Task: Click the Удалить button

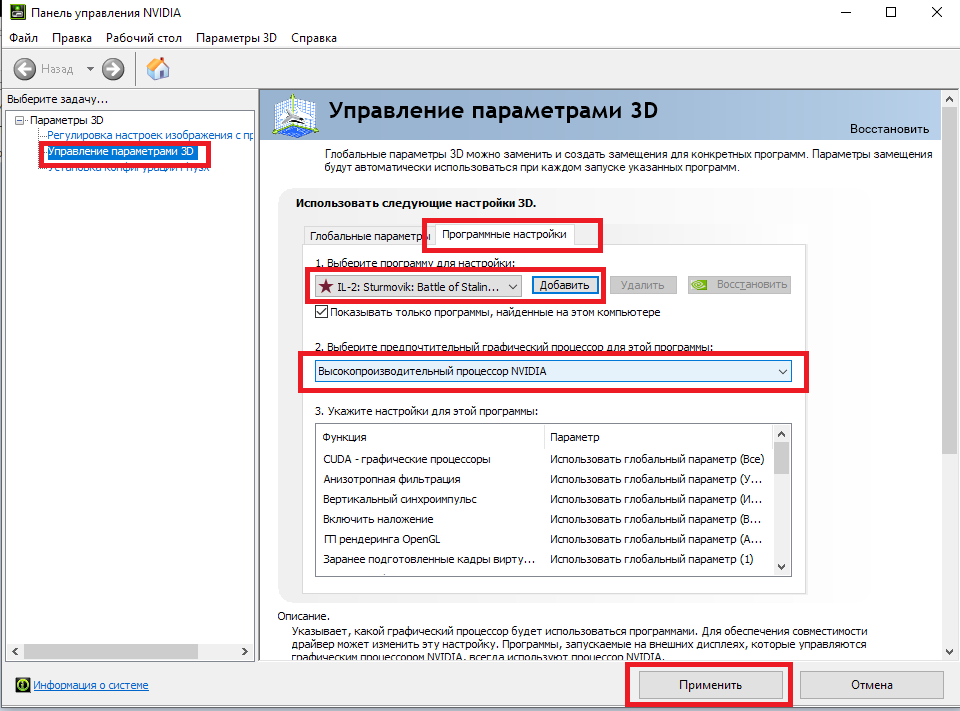Action: [x=642, y=285]
